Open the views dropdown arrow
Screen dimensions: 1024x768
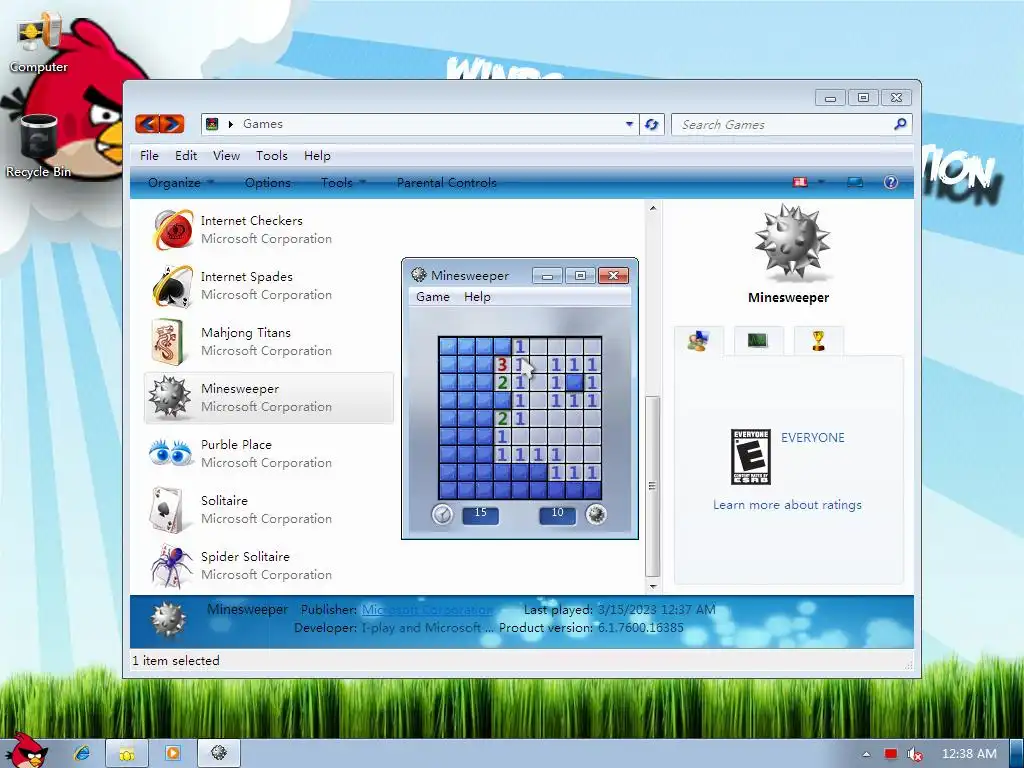click(821, 182)
